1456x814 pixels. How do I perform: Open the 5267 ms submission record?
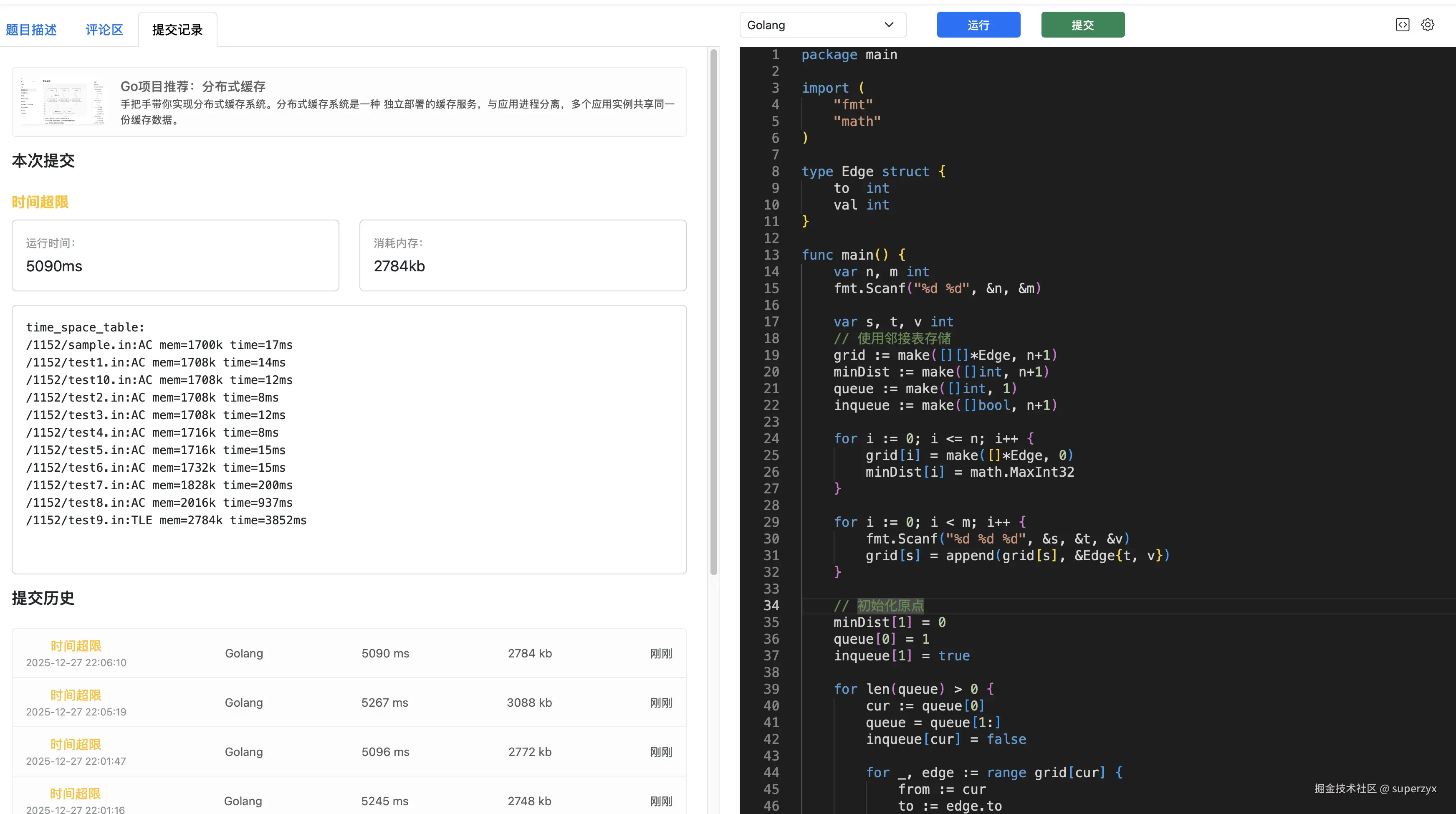(x=384, y=703)
